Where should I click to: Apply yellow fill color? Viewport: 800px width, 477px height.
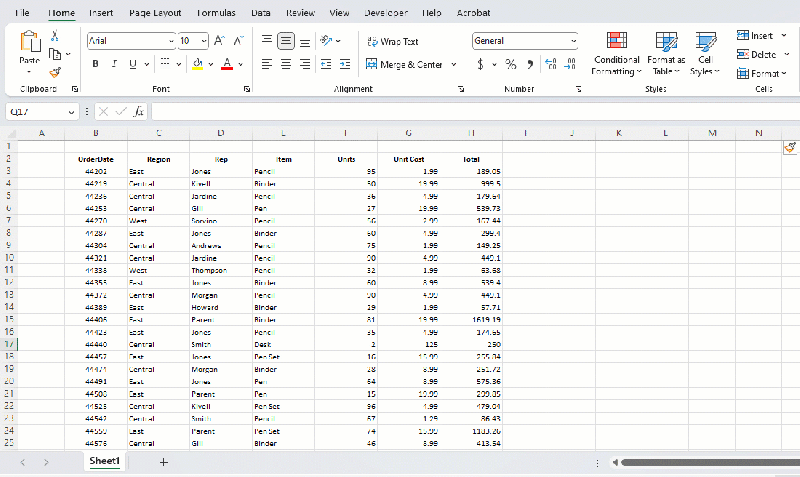tap(197, 64)
